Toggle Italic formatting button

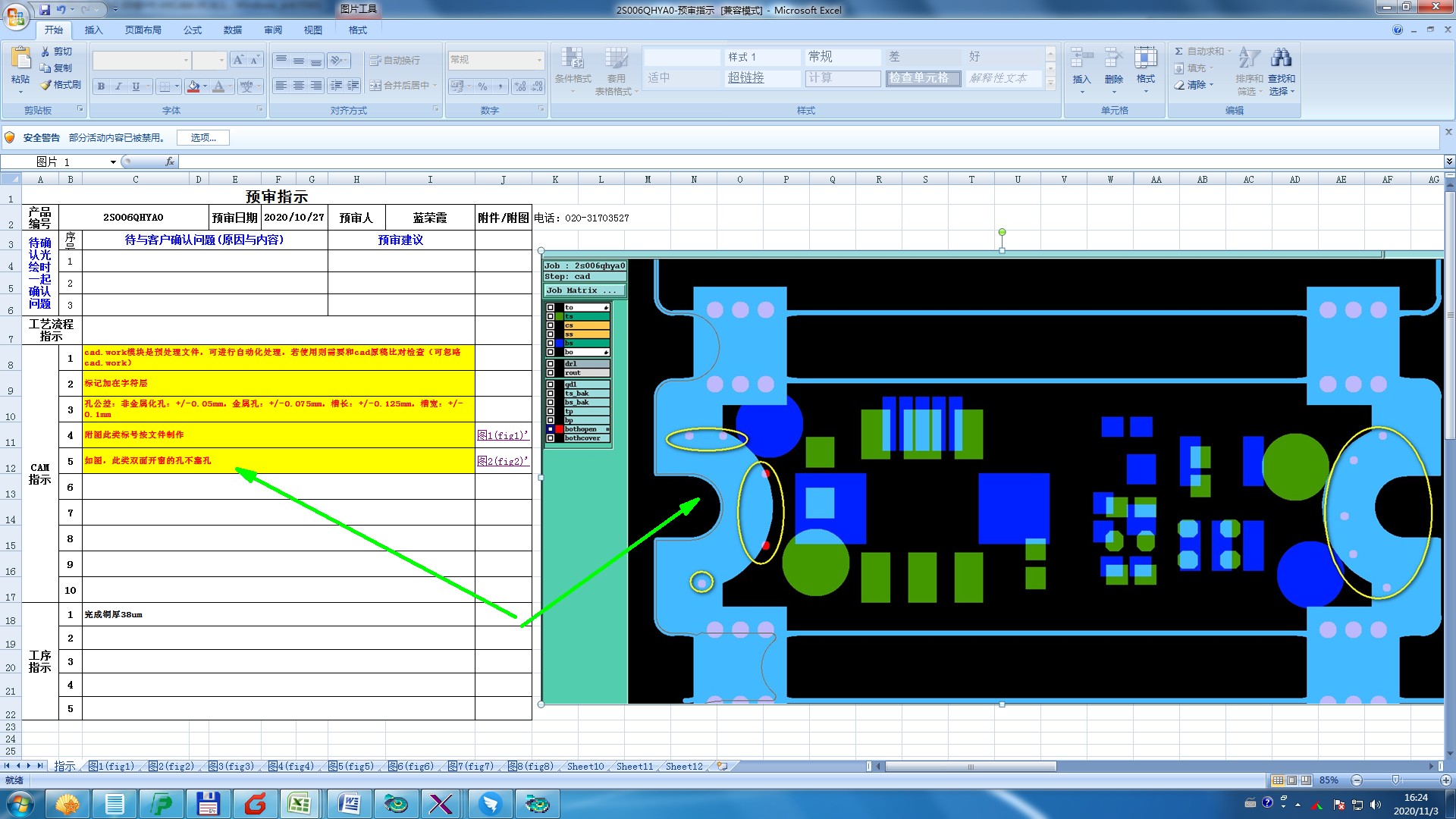(118, 86)
